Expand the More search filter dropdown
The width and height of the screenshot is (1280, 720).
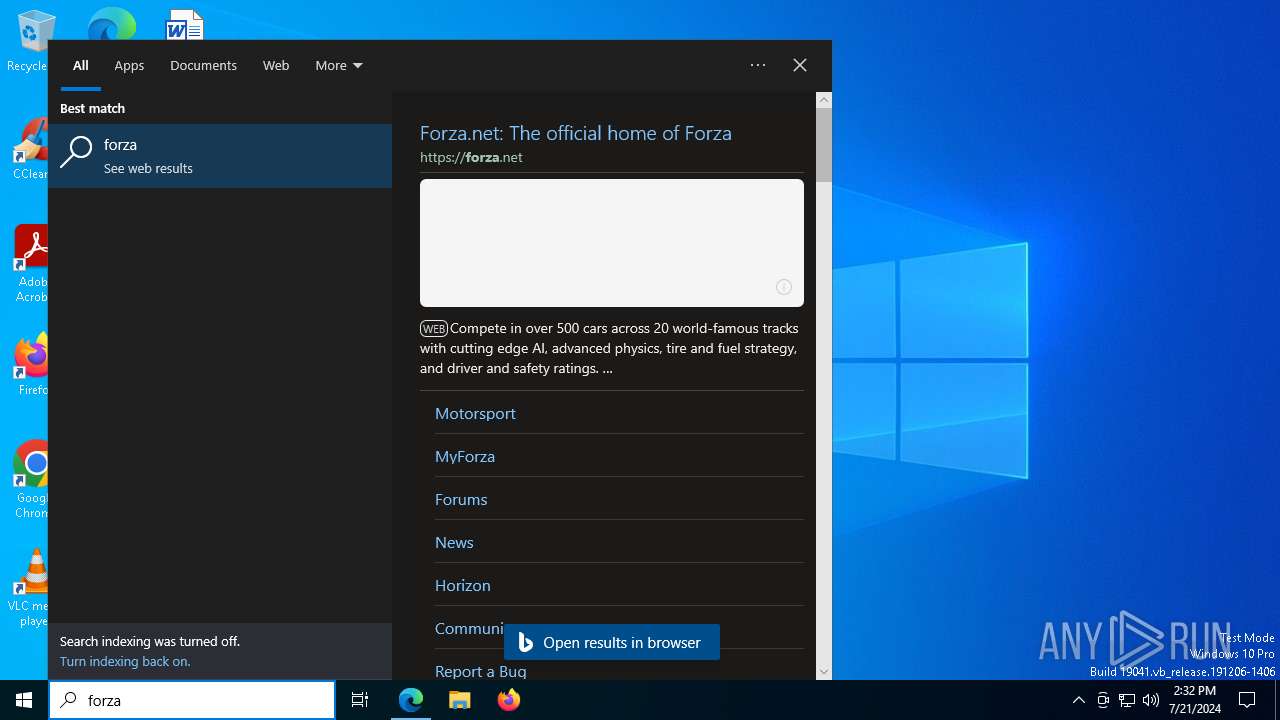339,65
